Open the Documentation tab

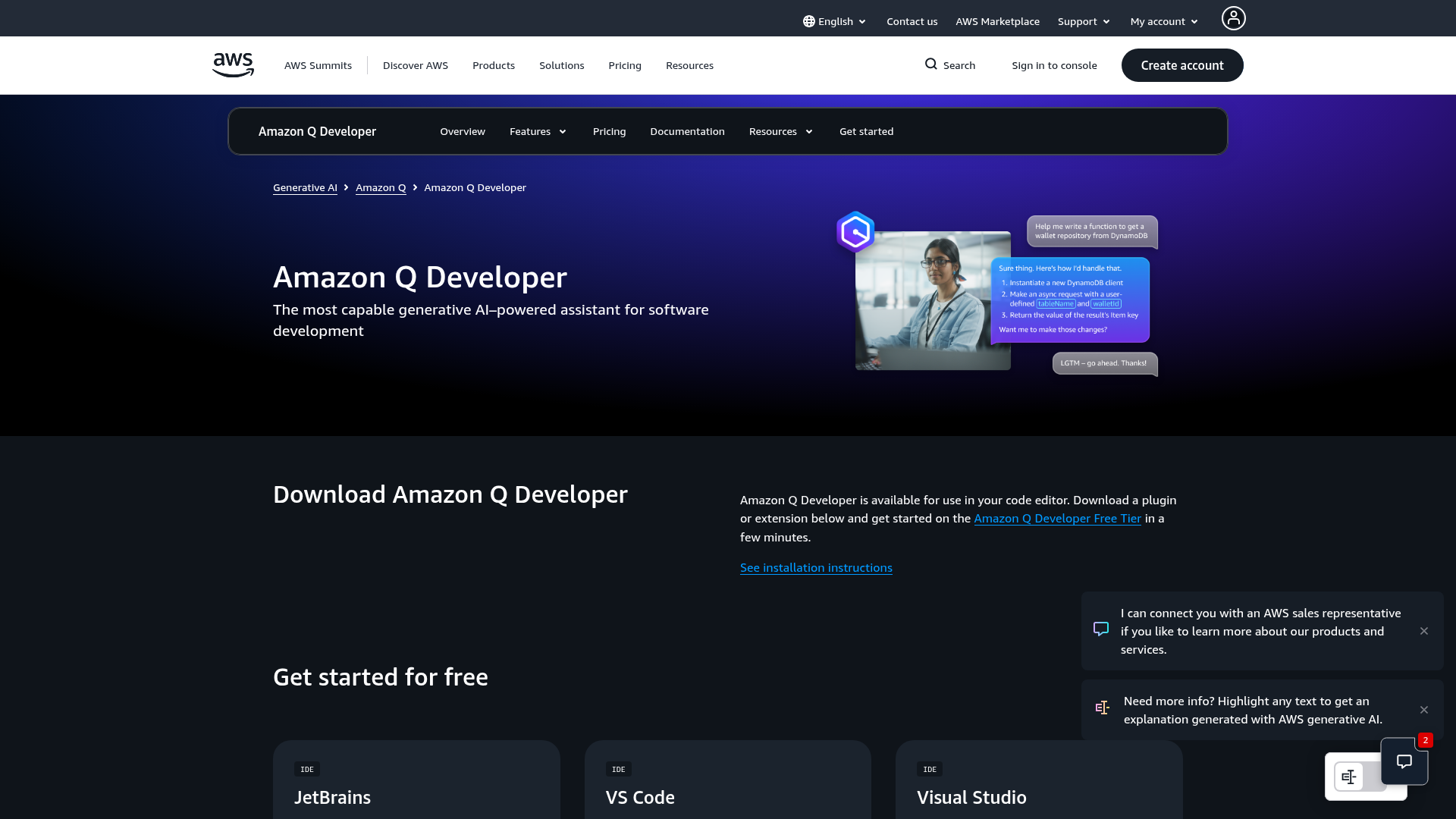[x=687, y=131]
